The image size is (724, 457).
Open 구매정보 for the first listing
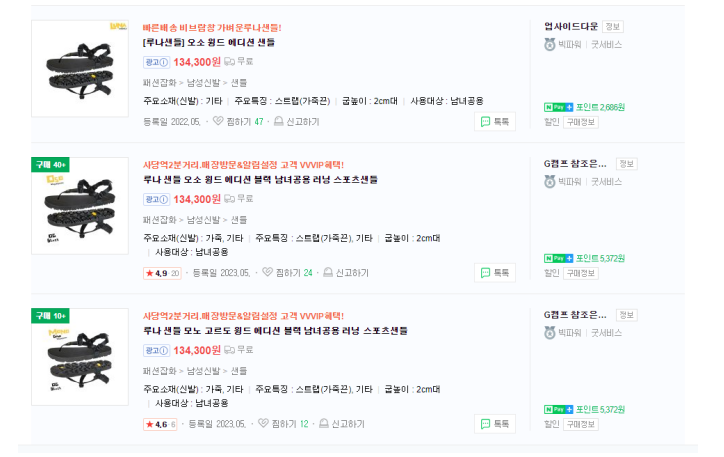580,122
